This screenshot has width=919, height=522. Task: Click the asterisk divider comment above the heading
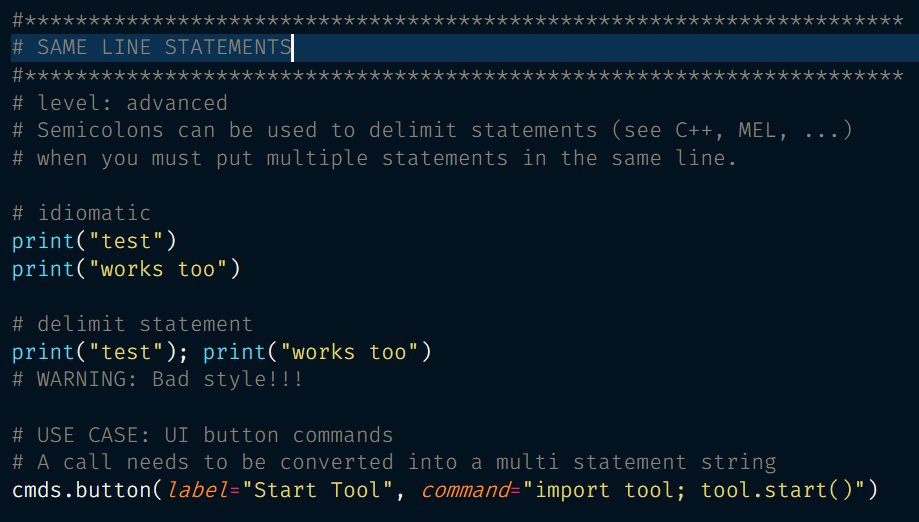[458, 21]
